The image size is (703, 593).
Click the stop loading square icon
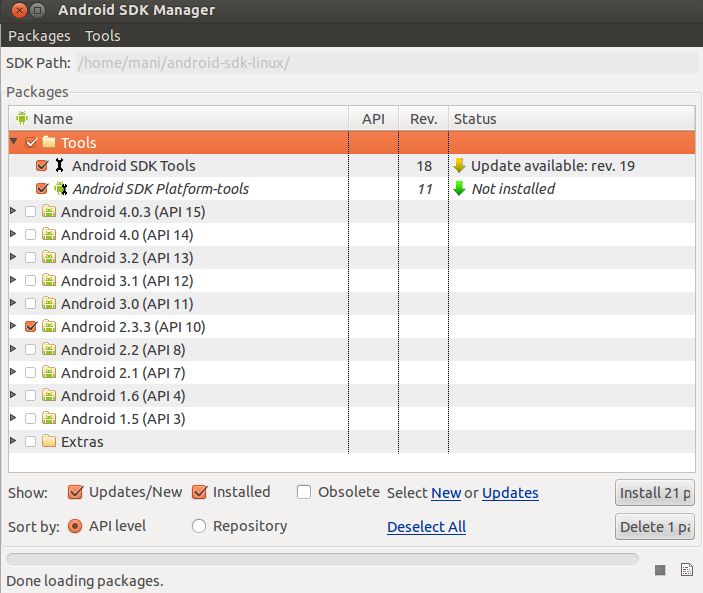pos(660,570)
